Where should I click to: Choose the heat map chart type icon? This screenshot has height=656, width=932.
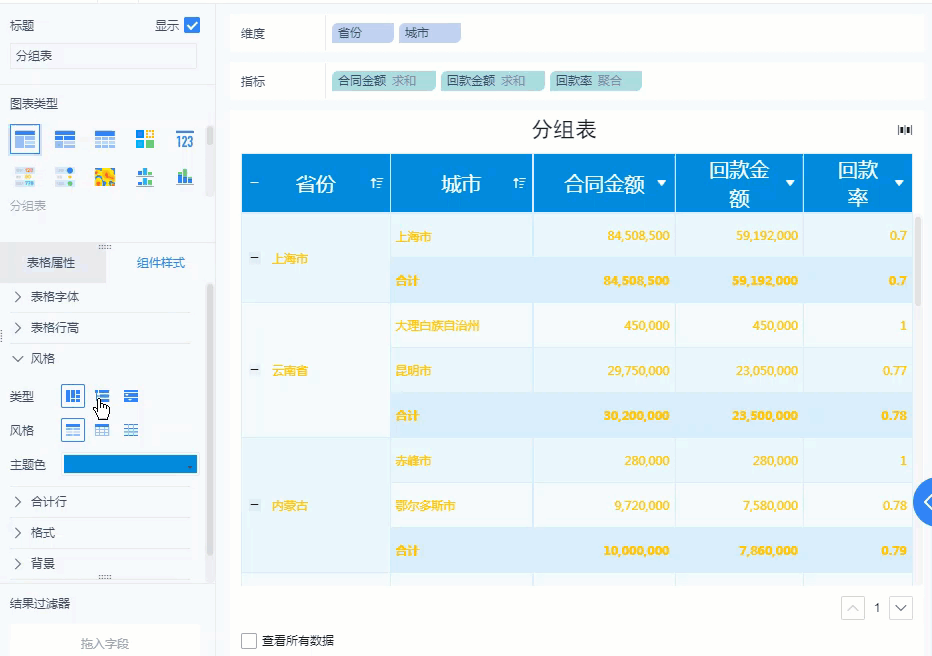(105, 177)
